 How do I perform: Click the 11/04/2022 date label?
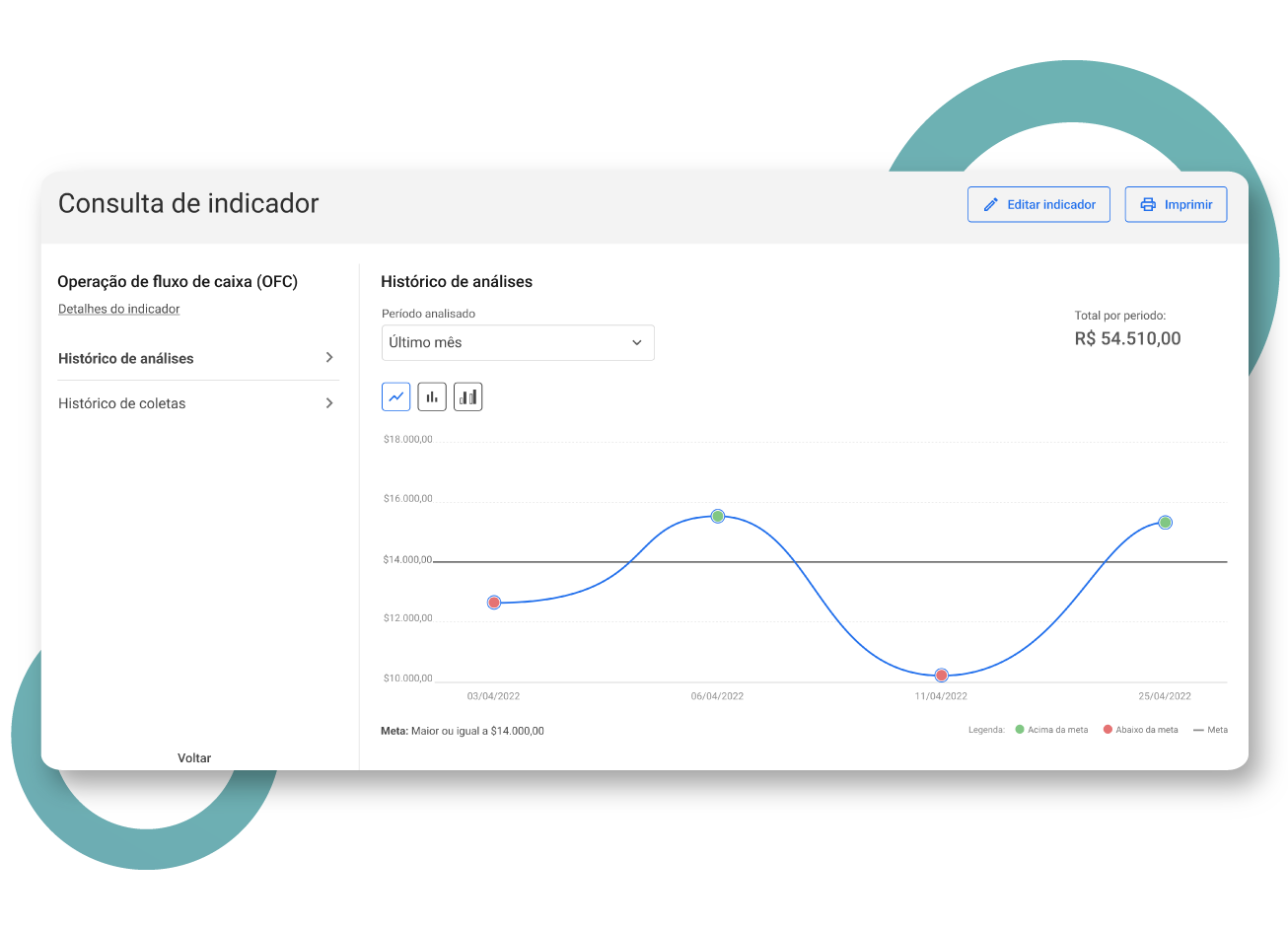941,696
